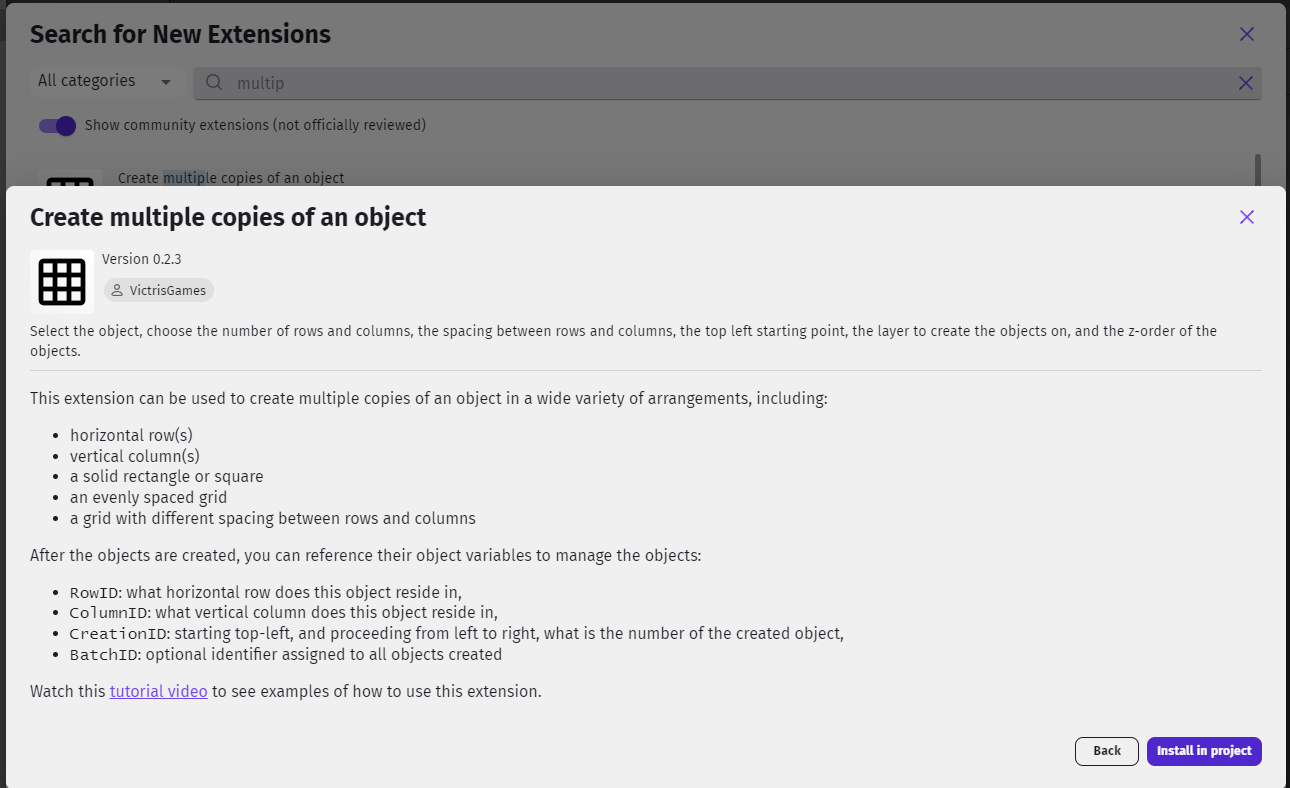1290x788 pixels.
Task: Close the extension details dialog
Action: tap(1246, 217)
